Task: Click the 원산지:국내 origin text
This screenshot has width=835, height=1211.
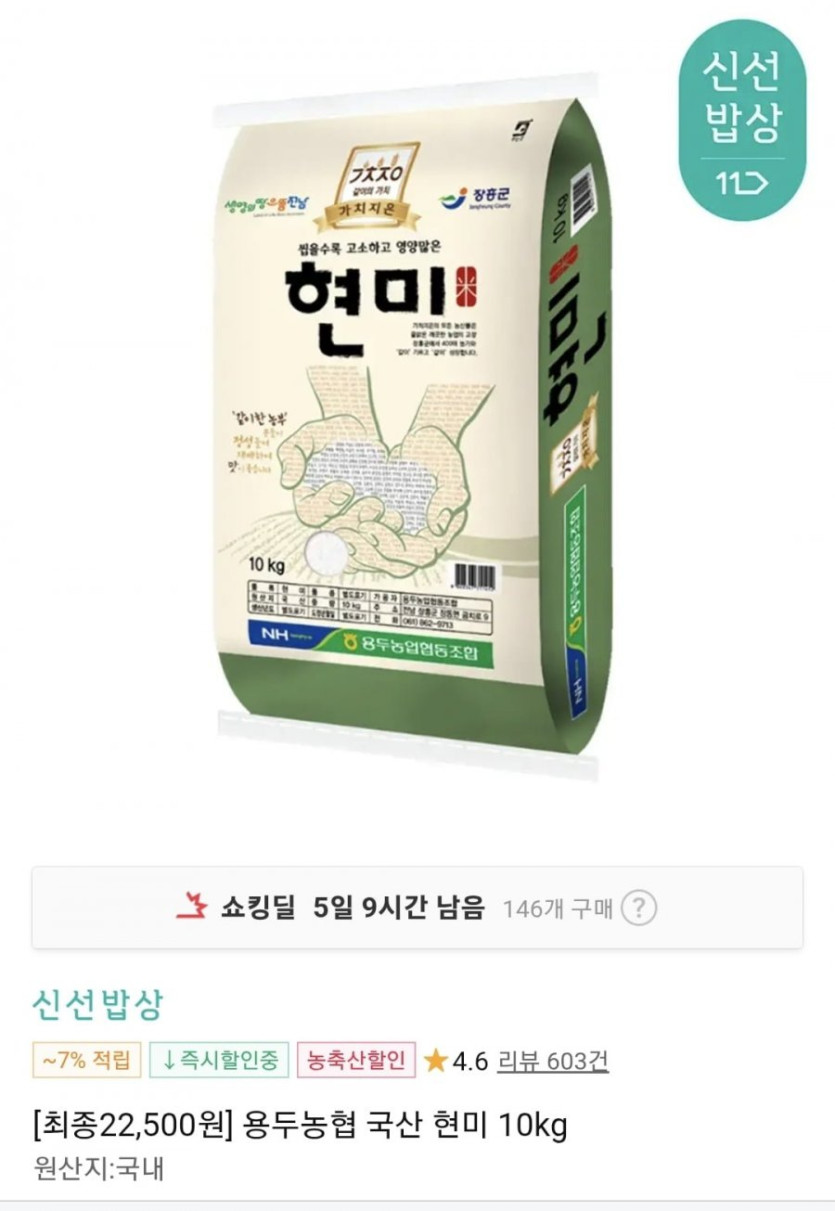Action: 98,1168
